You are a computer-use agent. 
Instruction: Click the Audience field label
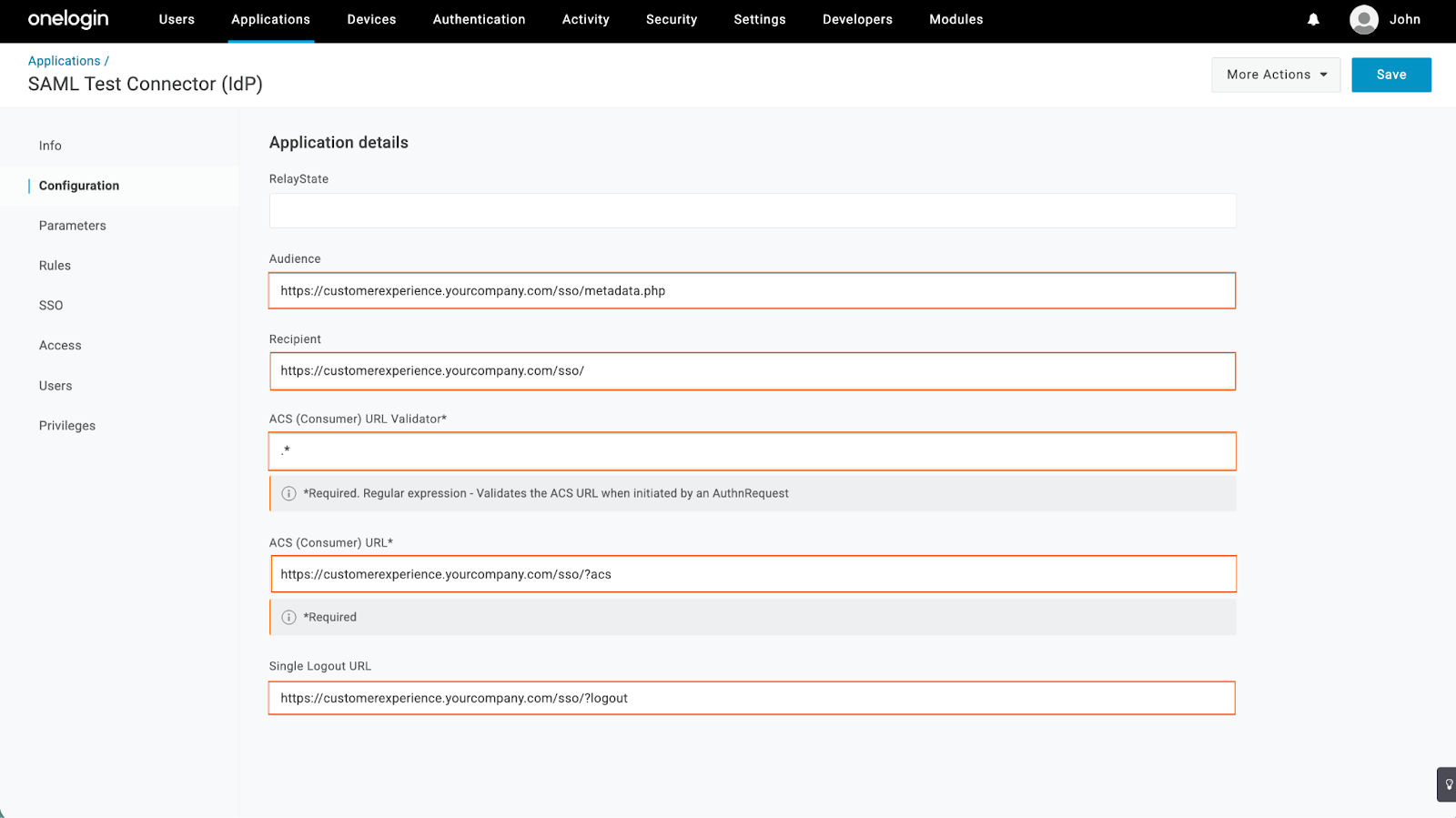295,259
